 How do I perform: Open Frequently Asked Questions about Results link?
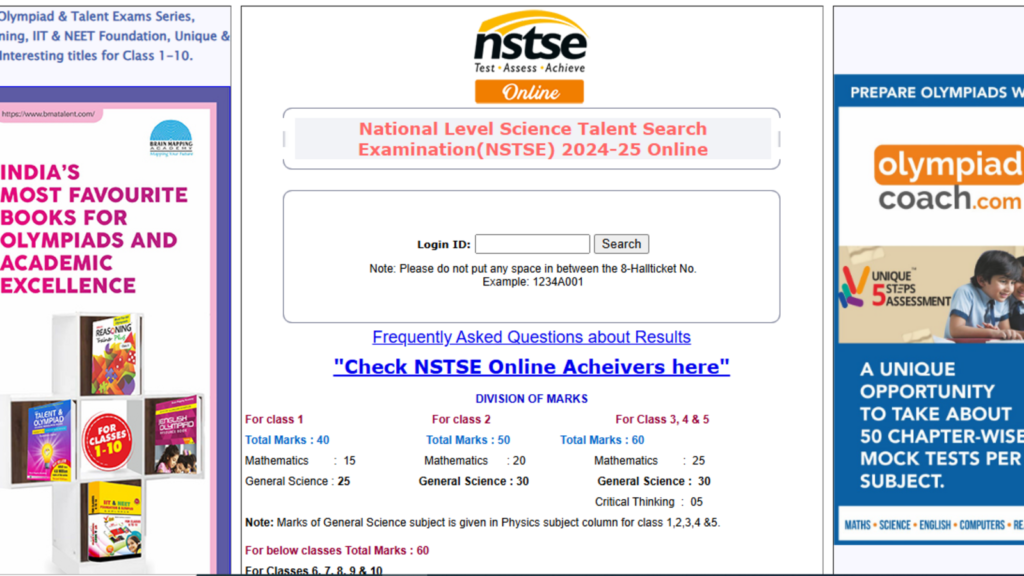[x=532, y=337]
